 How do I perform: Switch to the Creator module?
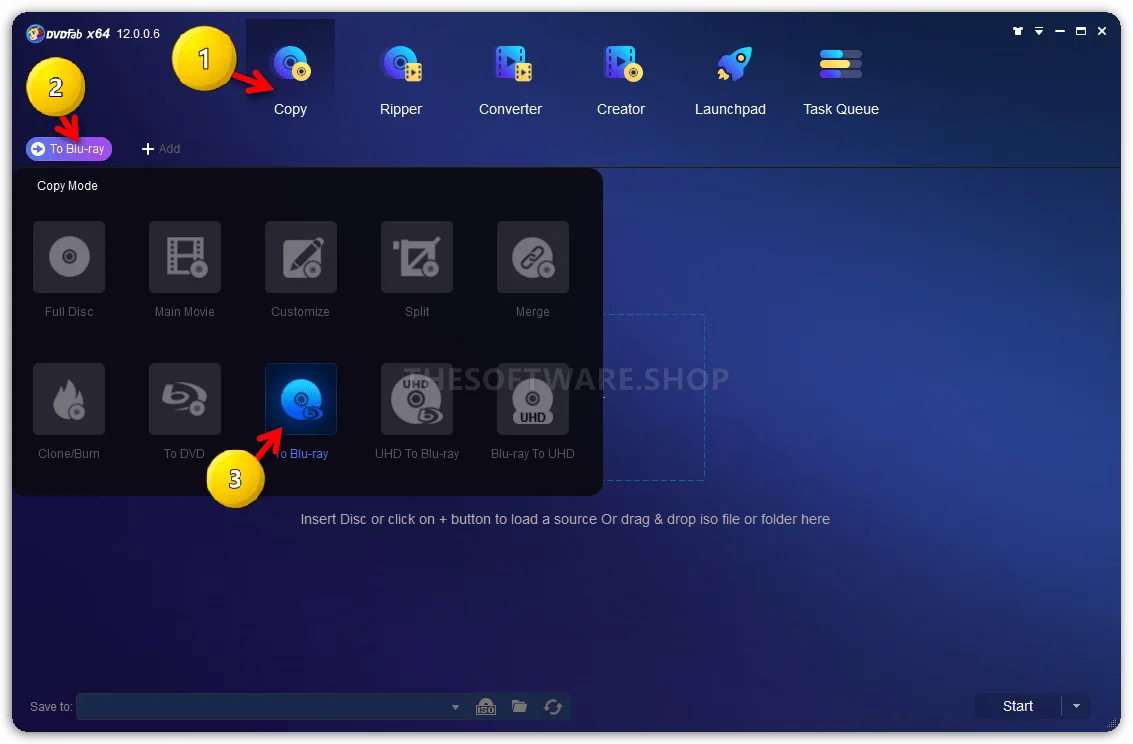pyautogui.click(x=621, y=79)
